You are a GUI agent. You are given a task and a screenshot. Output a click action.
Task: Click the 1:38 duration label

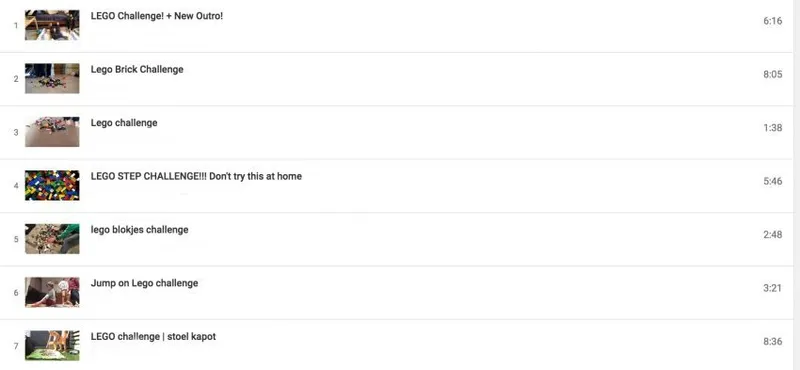click(772, 128)
